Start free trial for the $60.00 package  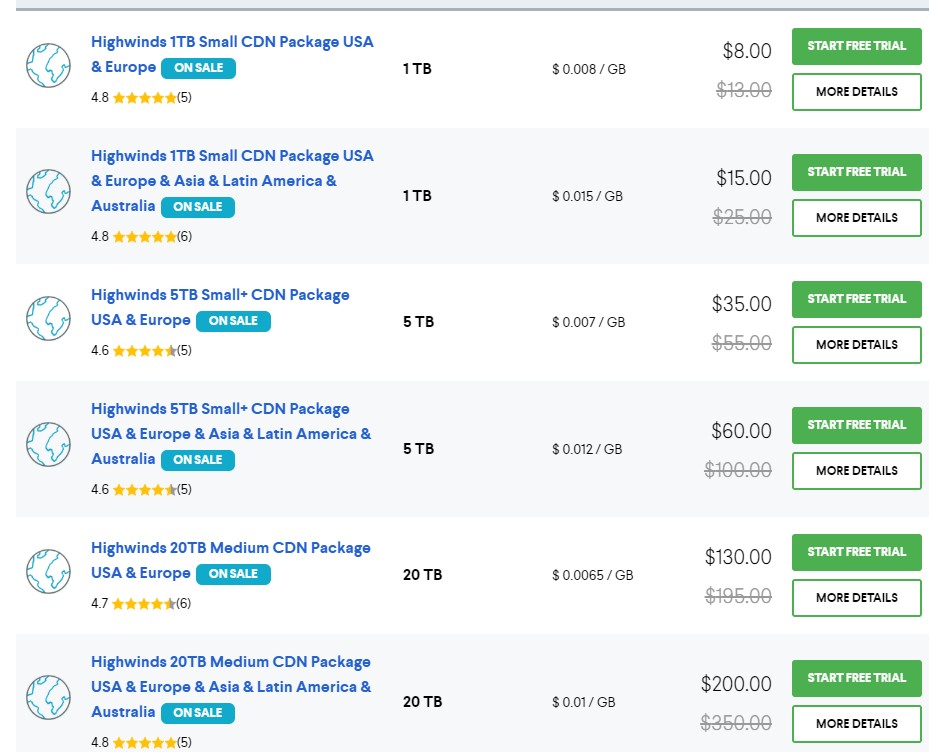coord(856,425)
